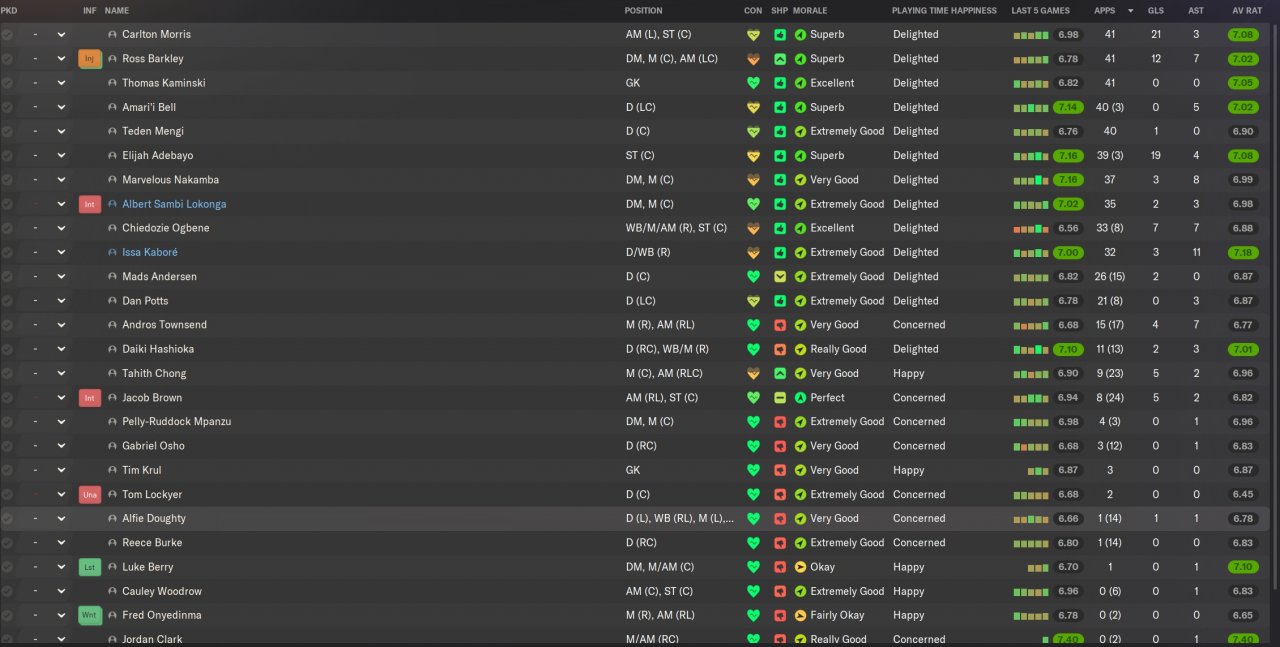Click the sharpness icon in Mads Andersen's row
1280x647 pixels.
point(780,277)
